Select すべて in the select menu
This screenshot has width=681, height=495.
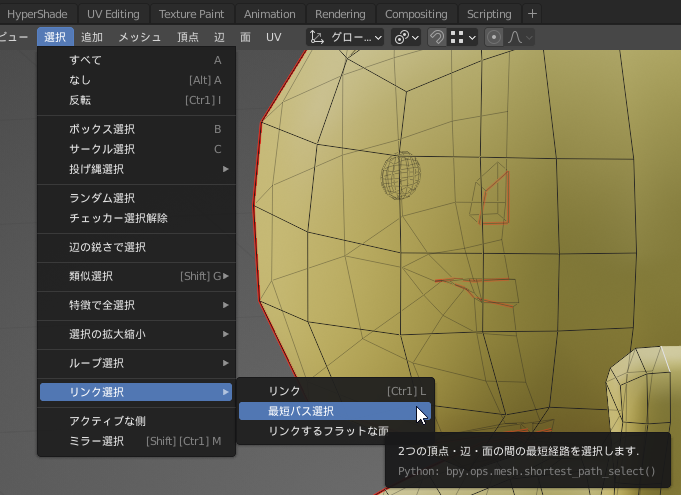coord(85,60)
